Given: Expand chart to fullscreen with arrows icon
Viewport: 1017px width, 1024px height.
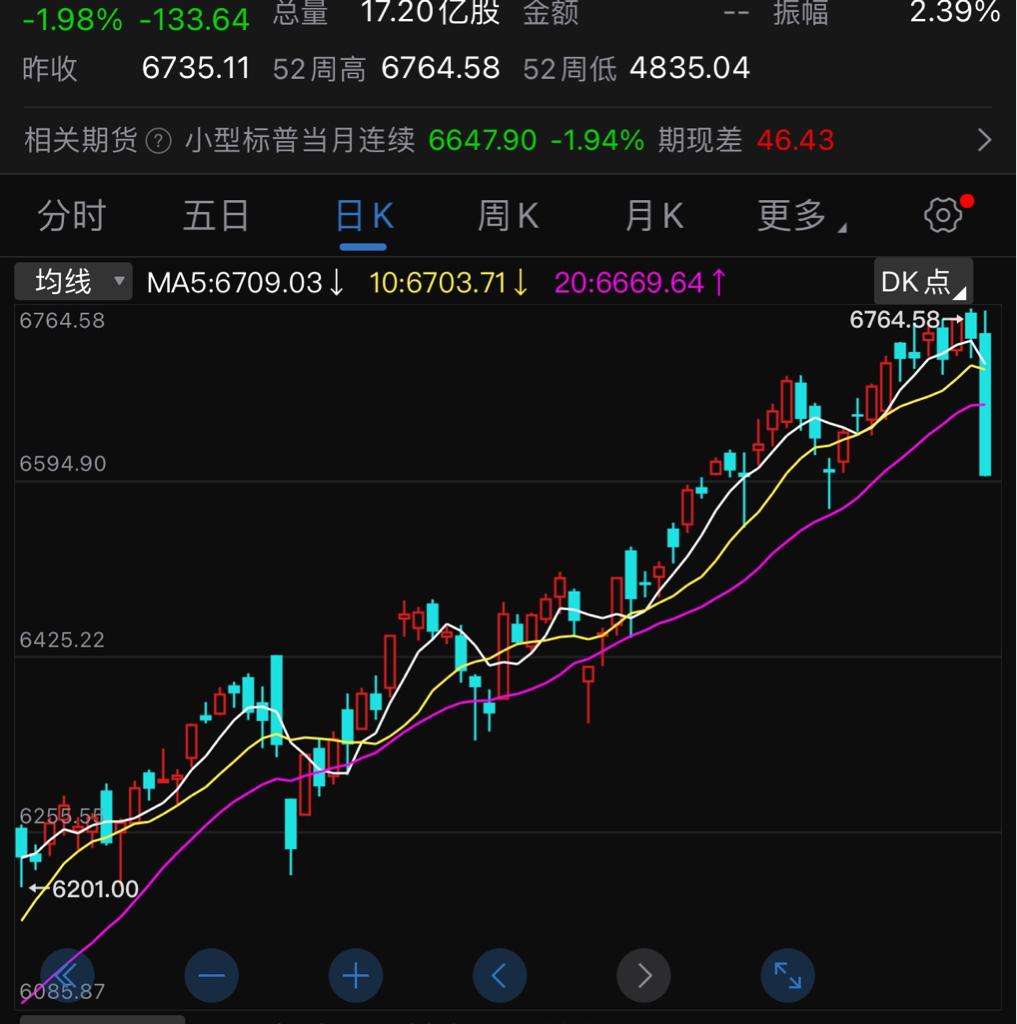Looking at the screenshot, I should tap(788, 976).
